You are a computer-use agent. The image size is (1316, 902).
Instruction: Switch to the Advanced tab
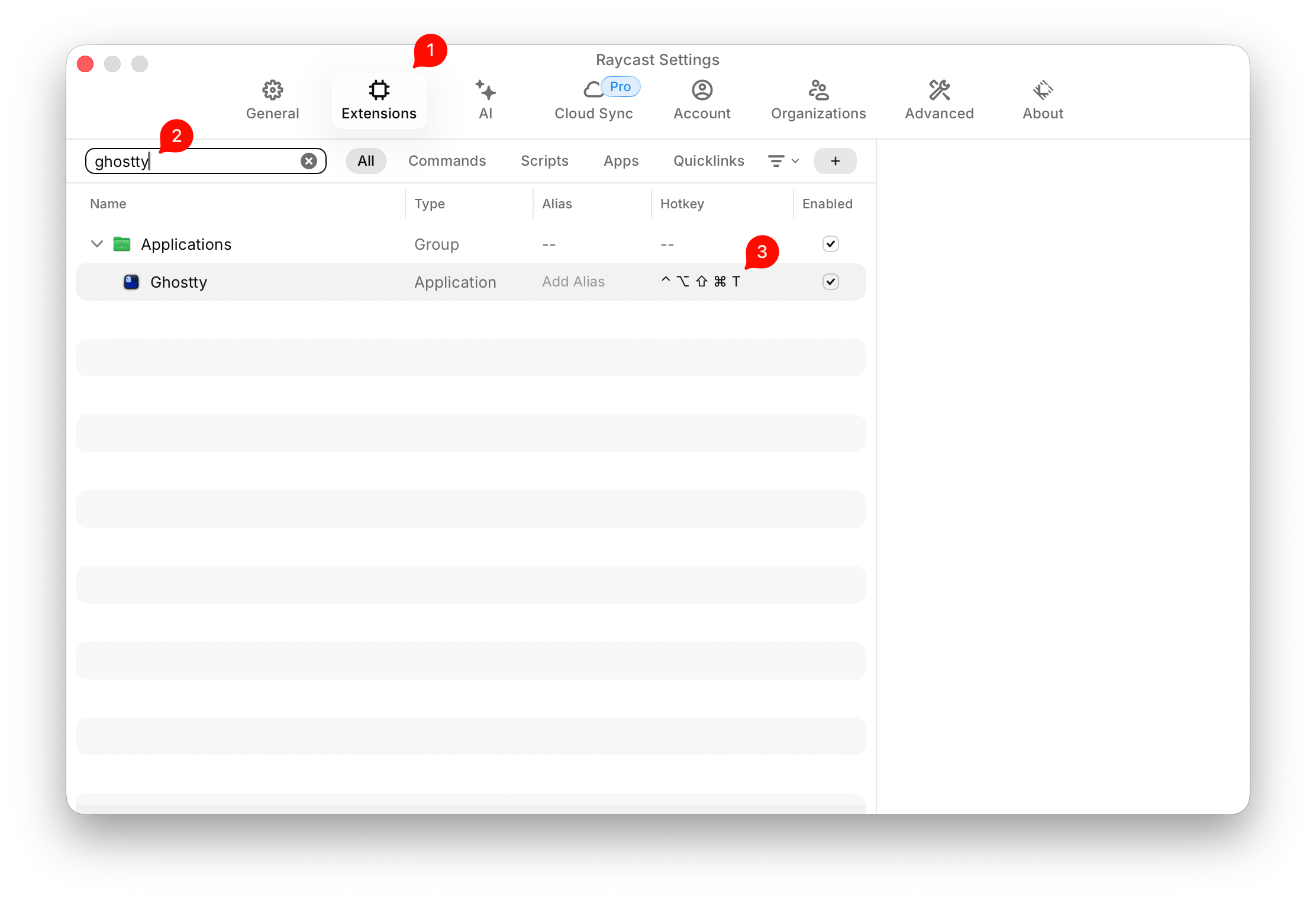point(939,100)
